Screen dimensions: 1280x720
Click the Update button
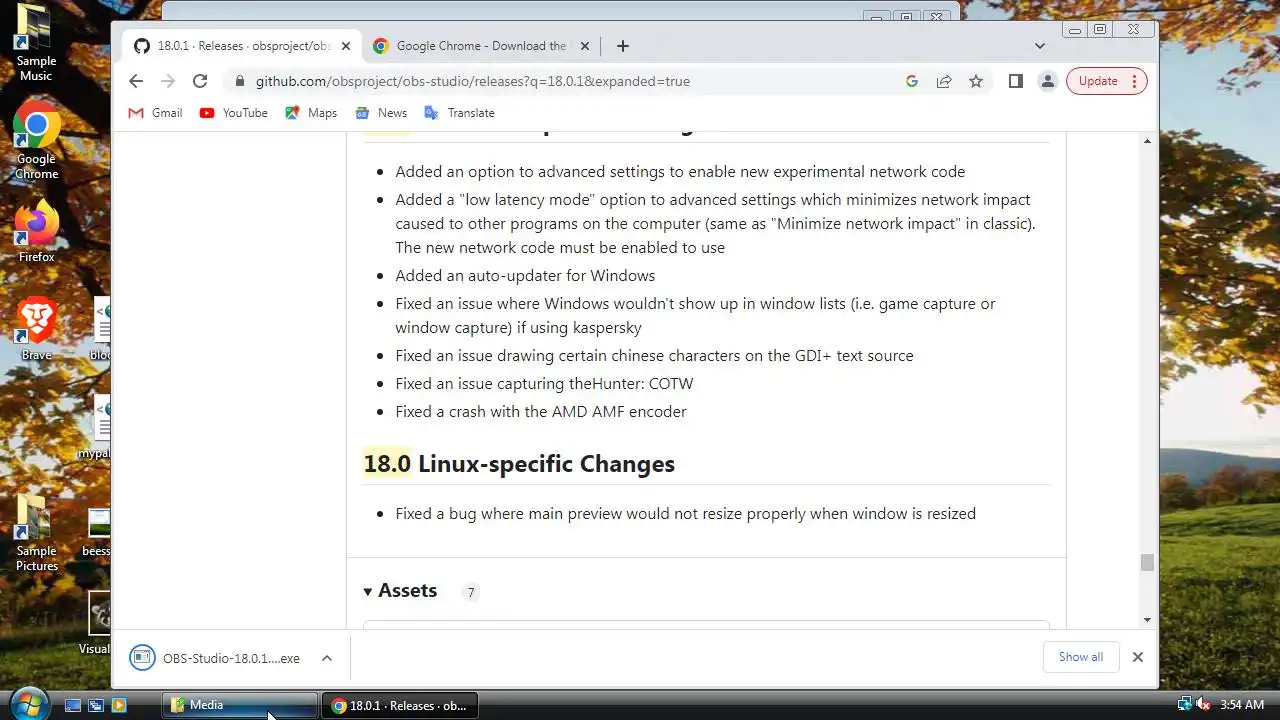1107,81
